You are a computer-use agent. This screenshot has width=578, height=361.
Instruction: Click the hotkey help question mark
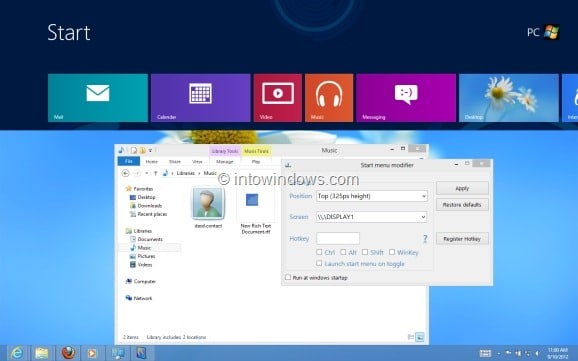pyautogui.click(x=425, y=239)
